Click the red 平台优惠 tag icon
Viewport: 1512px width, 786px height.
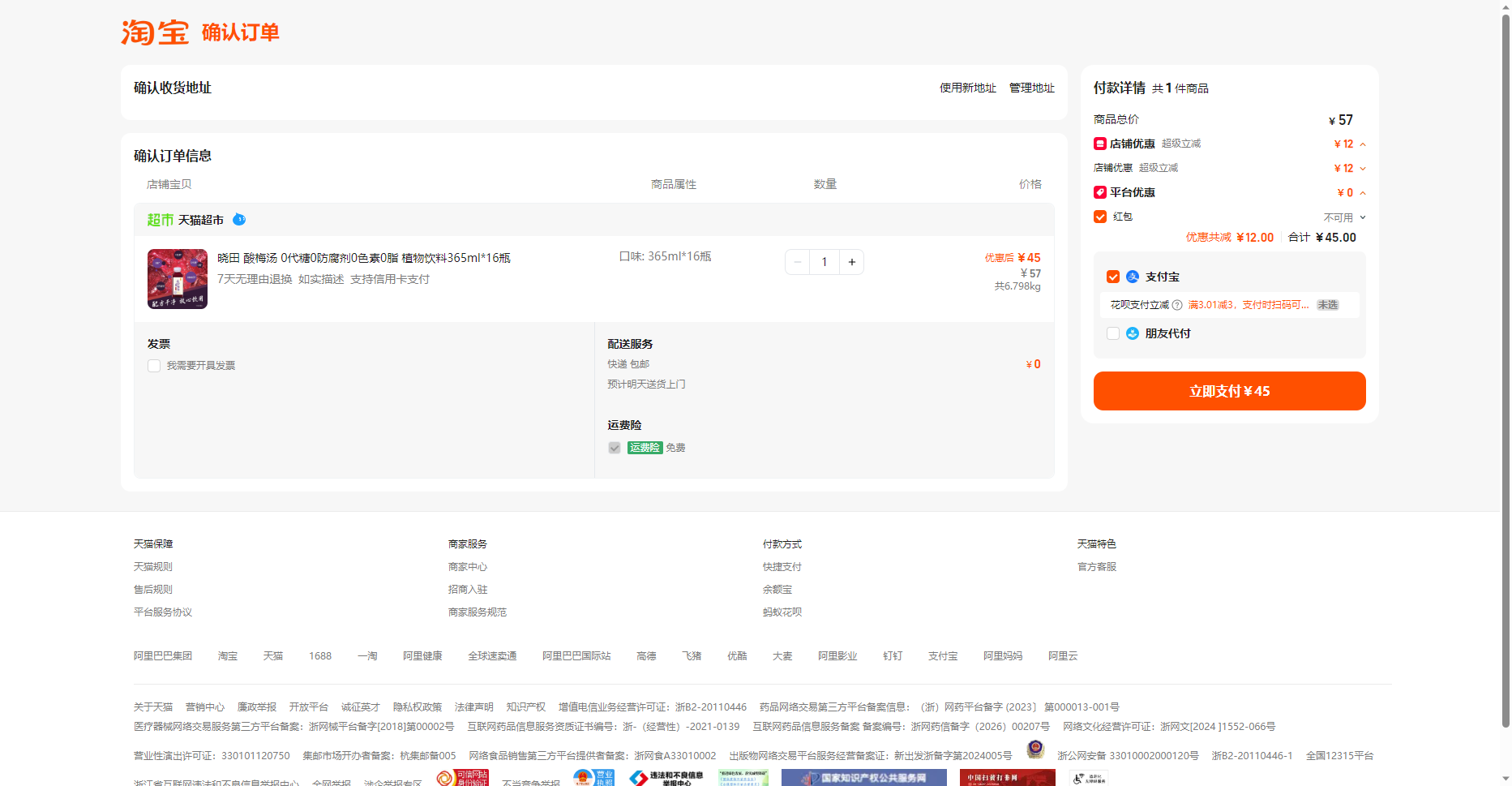click(1100, 192)
